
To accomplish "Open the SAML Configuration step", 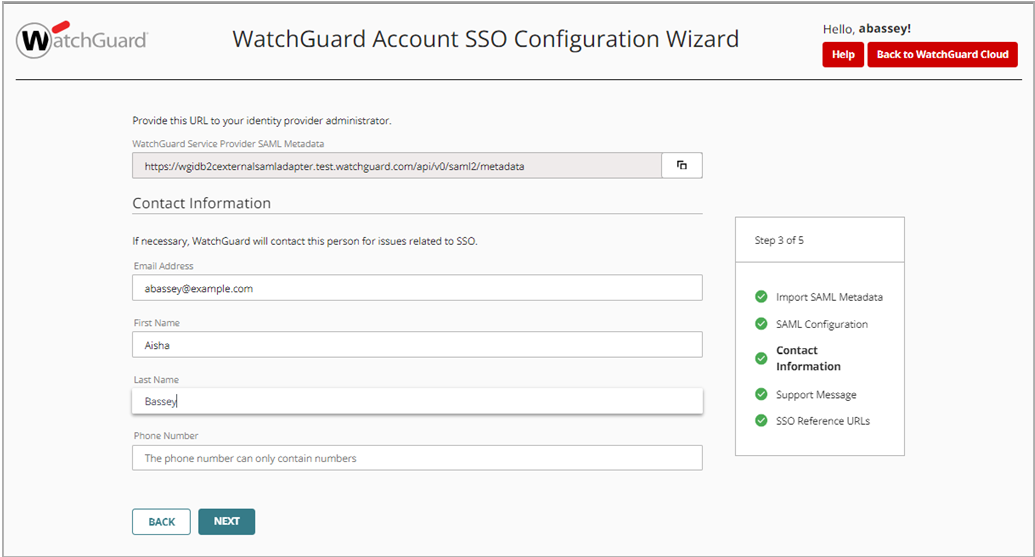I will 821,324.
